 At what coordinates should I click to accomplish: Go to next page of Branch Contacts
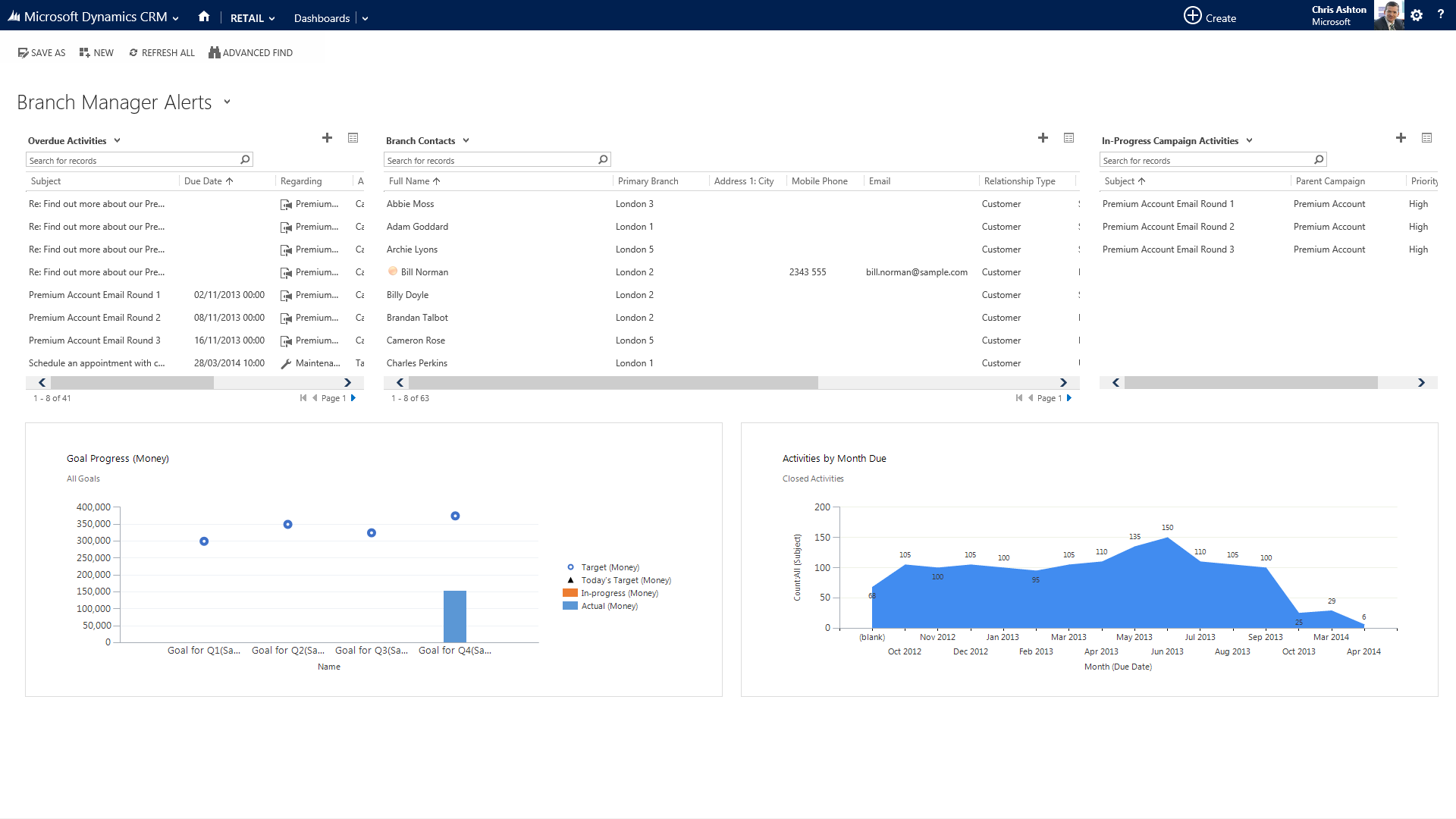[x=1069, y=398]
